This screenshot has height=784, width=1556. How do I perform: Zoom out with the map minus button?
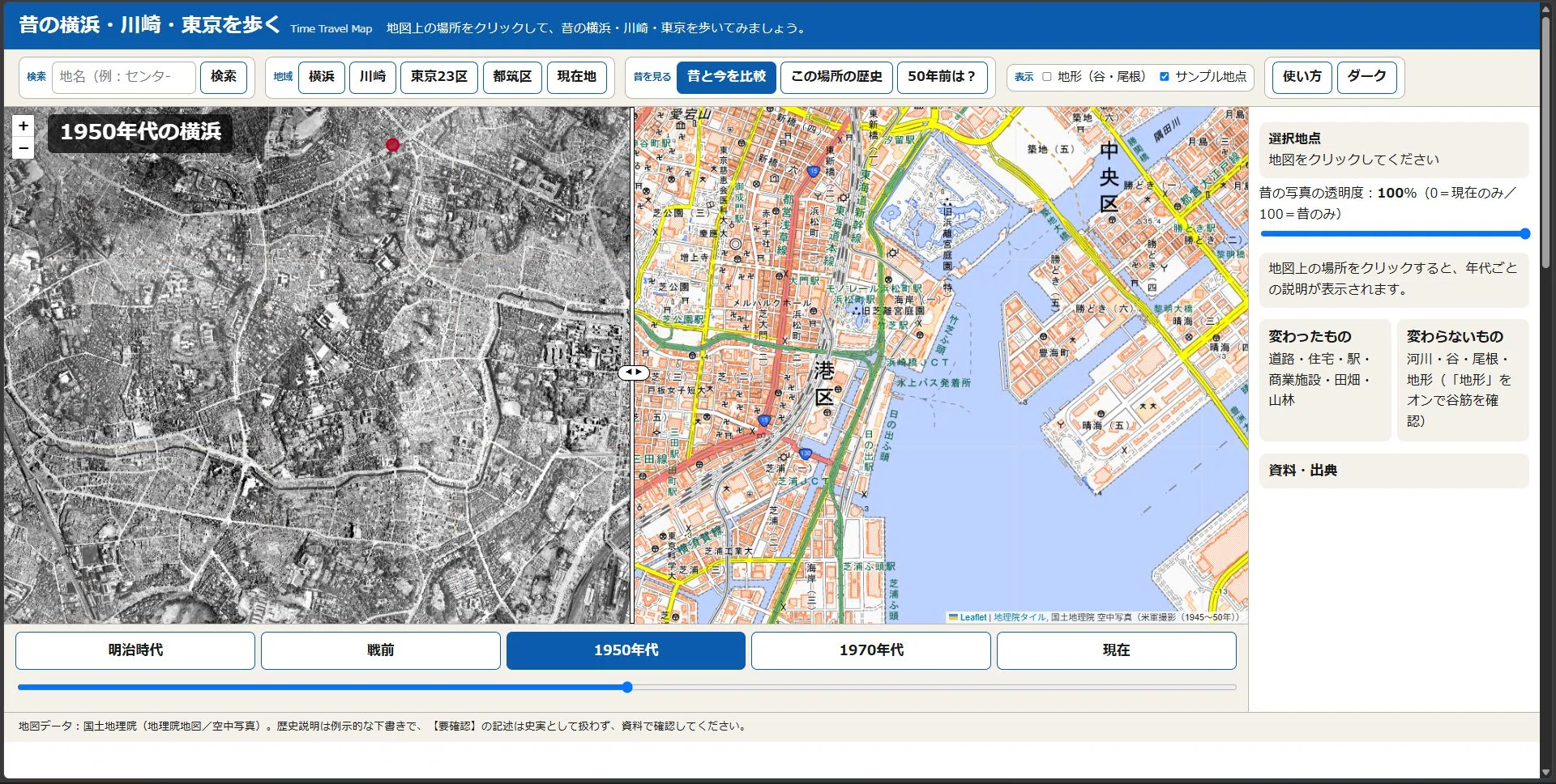coord(24,148)
